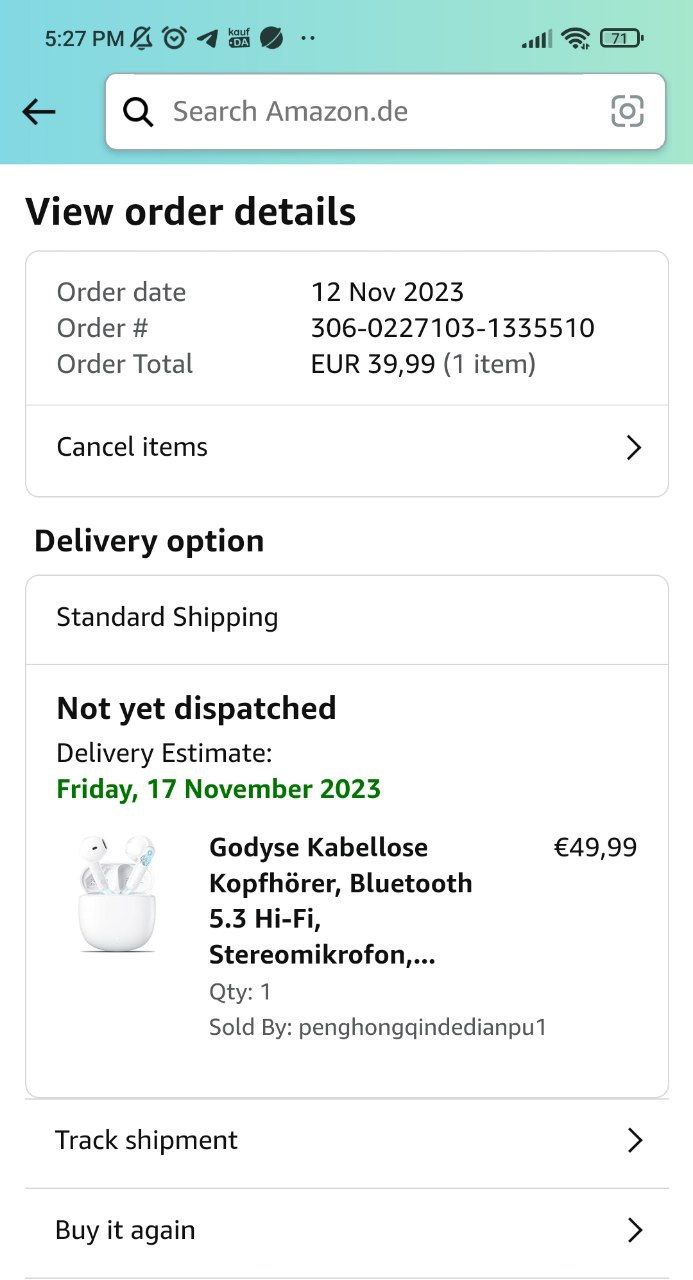
Task: Tap the Telegram status bar icon
Action: [207, 39]
